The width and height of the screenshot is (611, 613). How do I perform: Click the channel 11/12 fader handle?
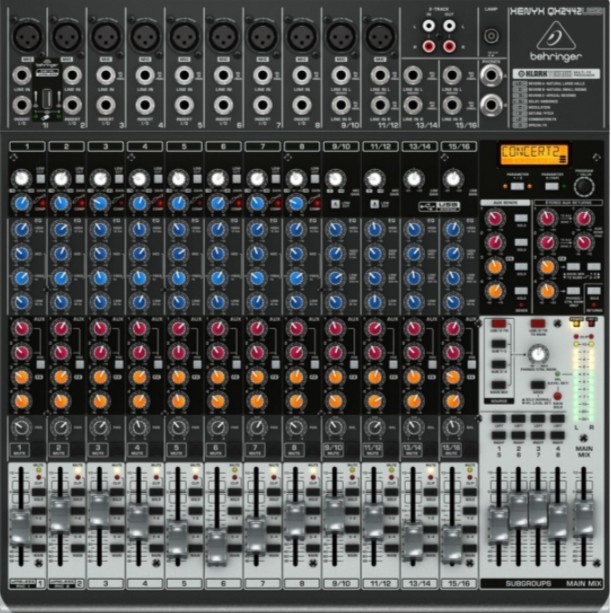(373, 523)
